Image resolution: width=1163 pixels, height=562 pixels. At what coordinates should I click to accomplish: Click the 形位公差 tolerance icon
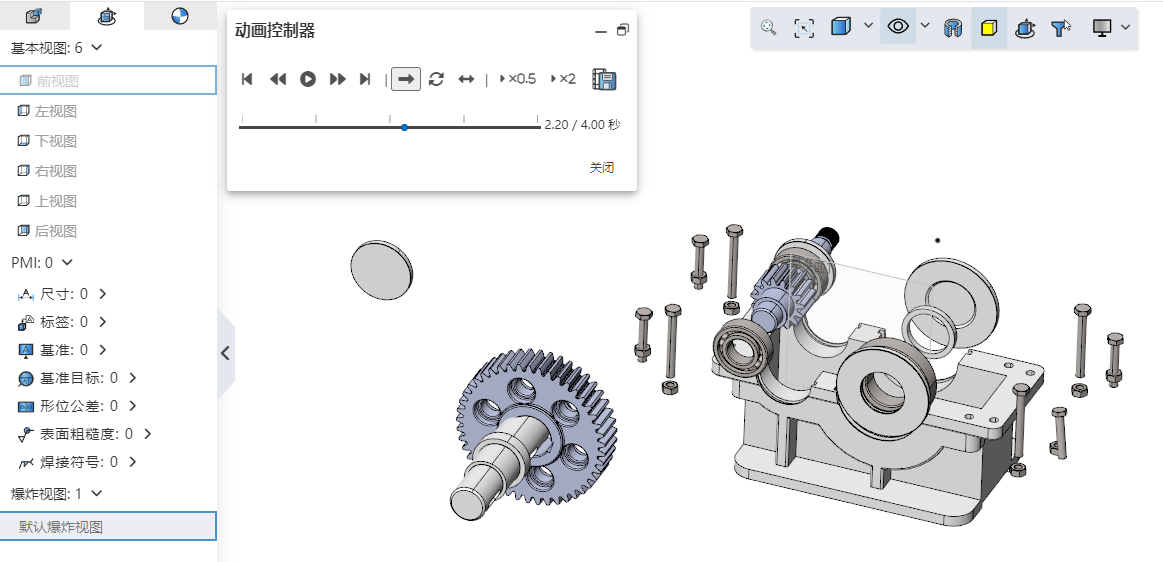26,406
